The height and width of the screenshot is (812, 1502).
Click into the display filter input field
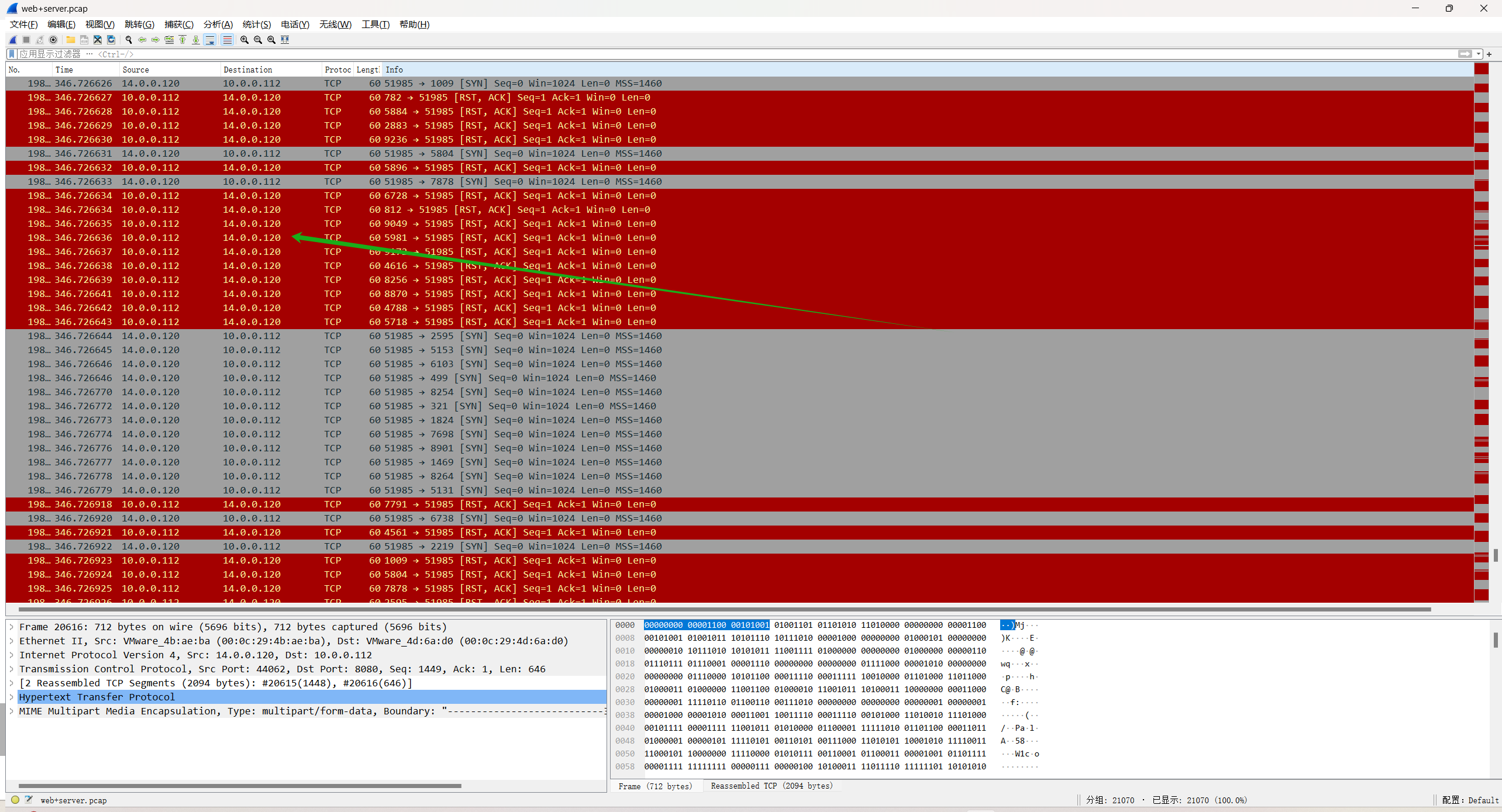702,54
